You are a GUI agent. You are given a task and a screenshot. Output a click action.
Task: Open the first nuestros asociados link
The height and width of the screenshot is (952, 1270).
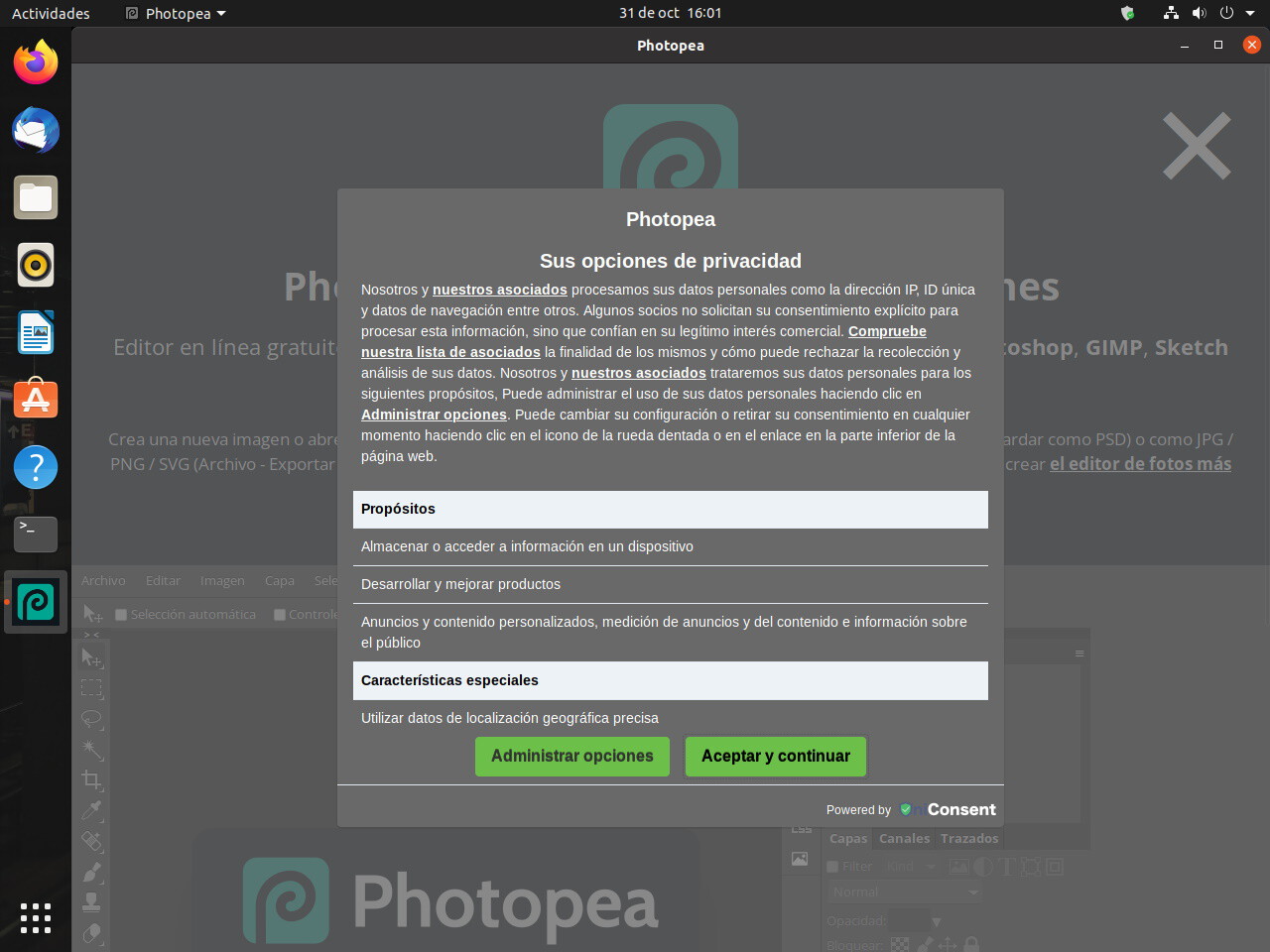500,290
